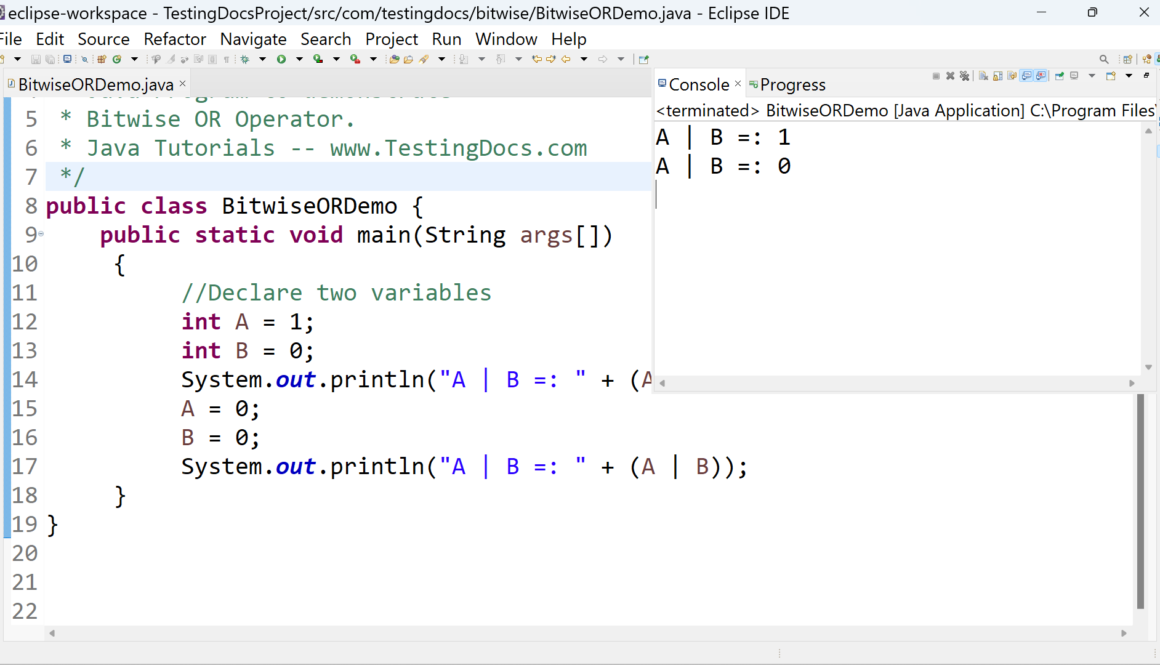Close the BitwiseORDemo.java editor tab
1160x665 pixels.
pos(182,84)
